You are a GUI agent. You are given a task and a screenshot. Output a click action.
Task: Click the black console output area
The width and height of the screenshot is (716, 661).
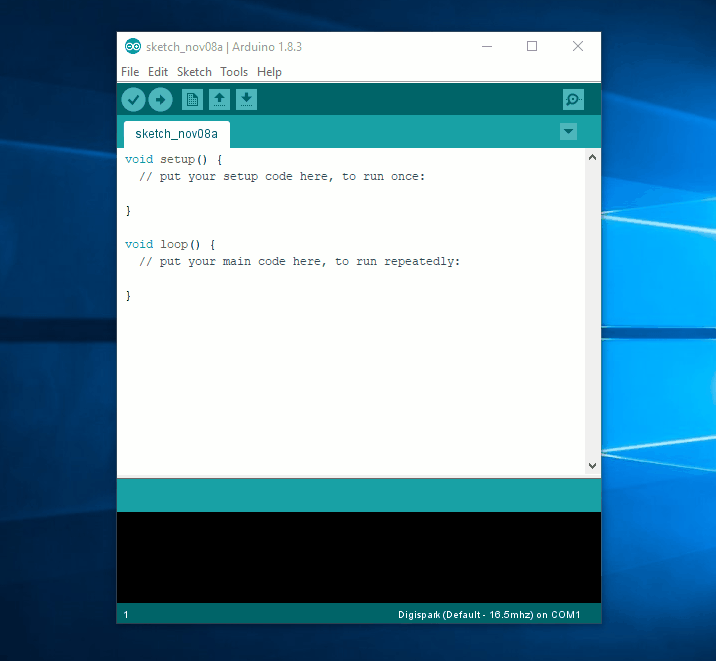coord(358,558)
